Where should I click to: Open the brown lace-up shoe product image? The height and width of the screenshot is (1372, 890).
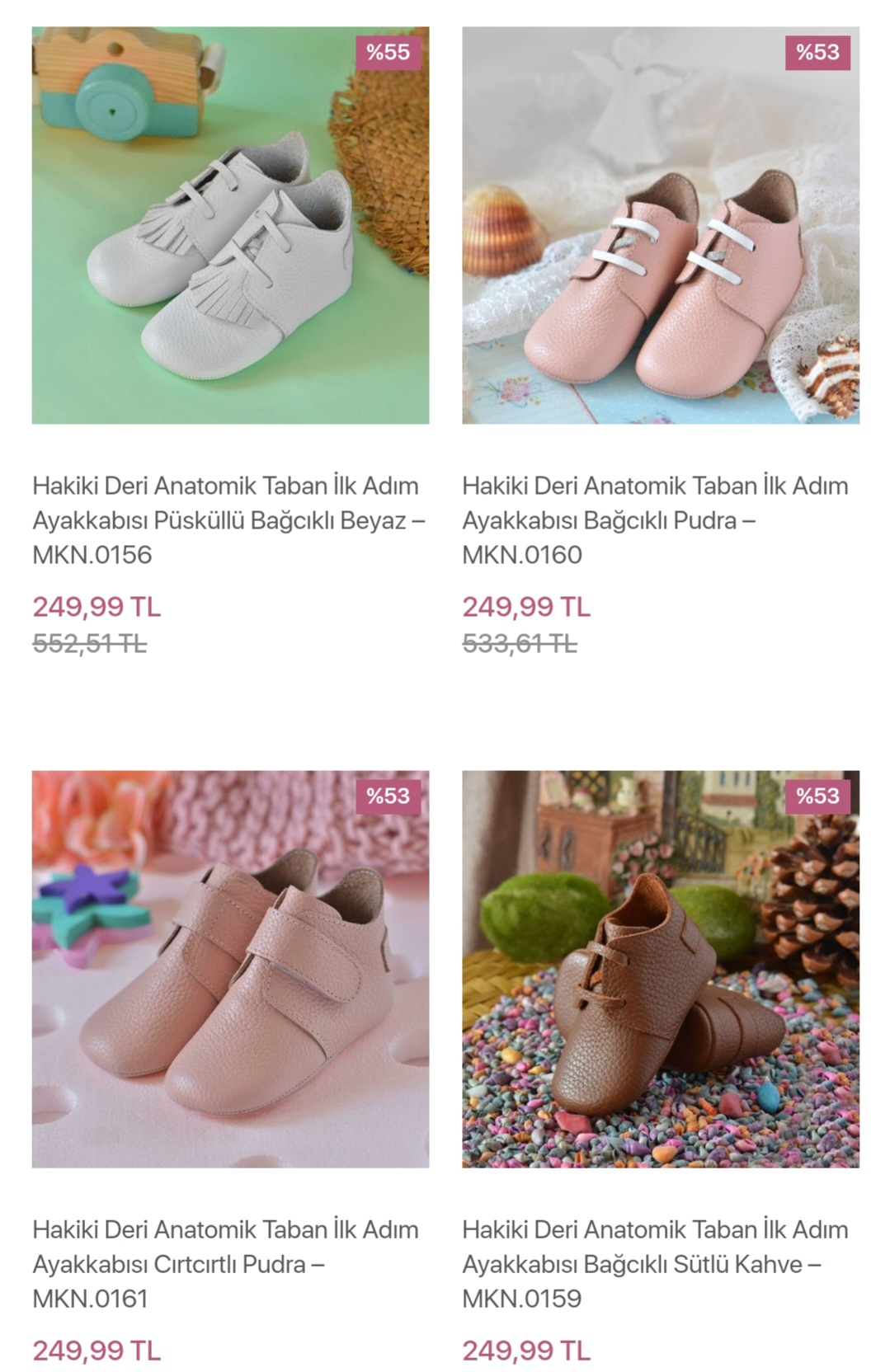661,969
